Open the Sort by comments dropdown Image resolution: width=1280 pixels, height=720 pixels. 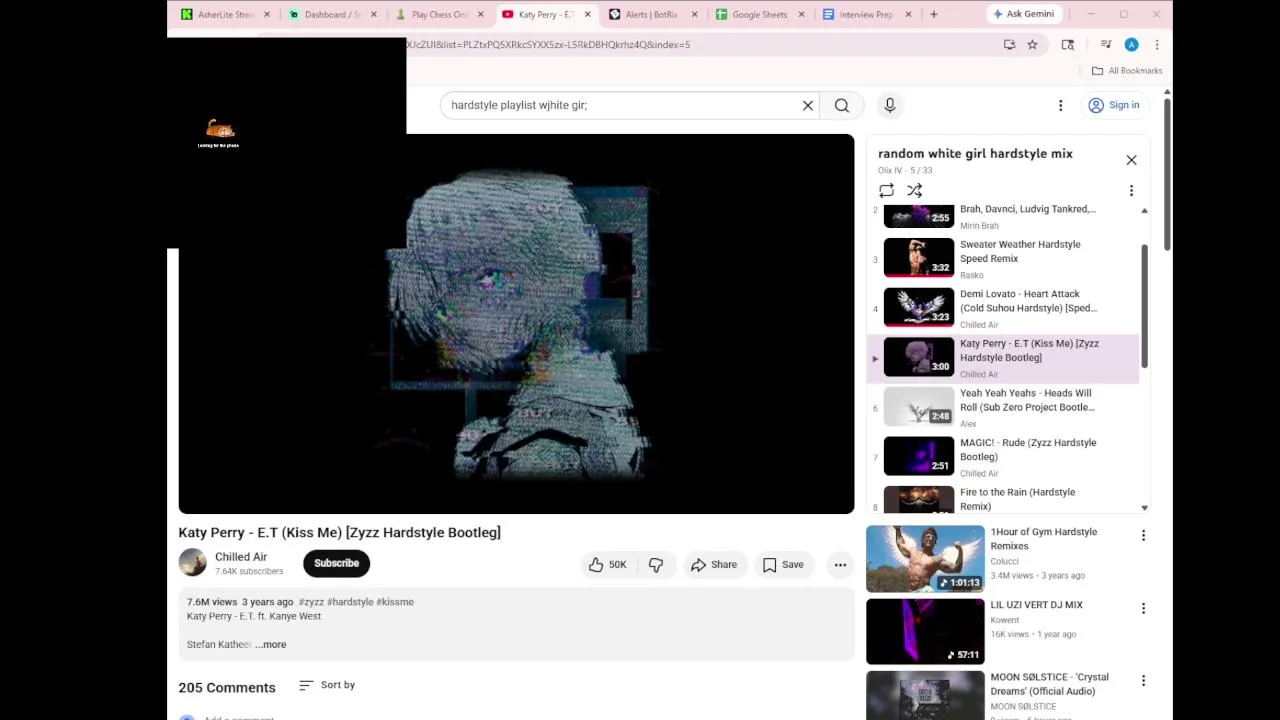click(x=327, y=685)
